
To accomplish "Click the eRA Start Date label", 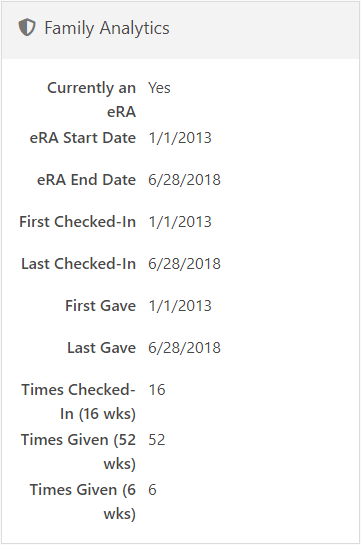I will [x=83, y=138].
